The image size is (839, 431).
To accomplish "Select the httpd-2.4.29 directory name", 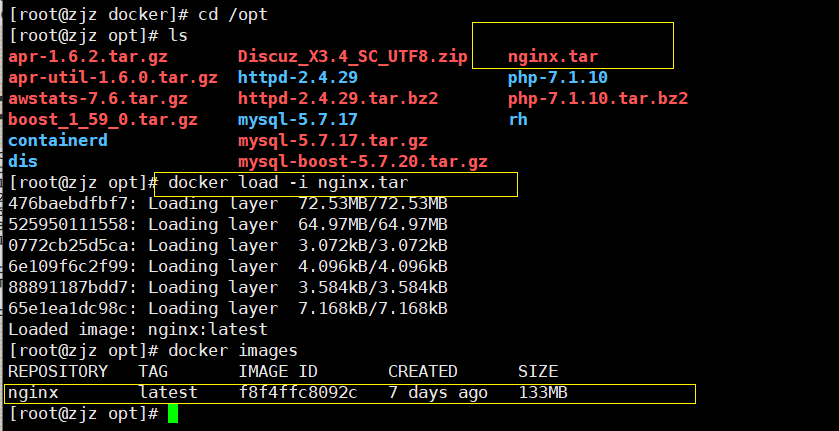I will coord(298,78).
